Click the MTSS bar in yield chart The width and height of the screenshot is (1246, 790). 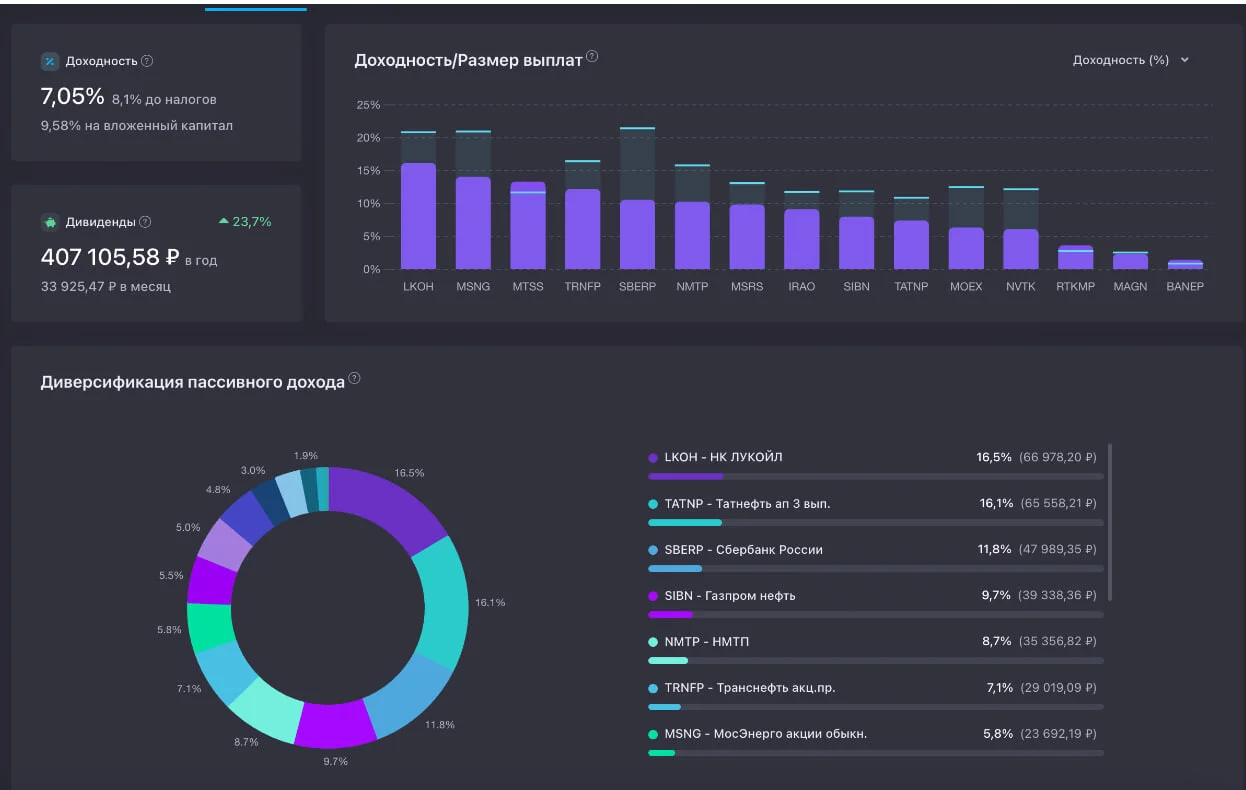pos(528,226)
